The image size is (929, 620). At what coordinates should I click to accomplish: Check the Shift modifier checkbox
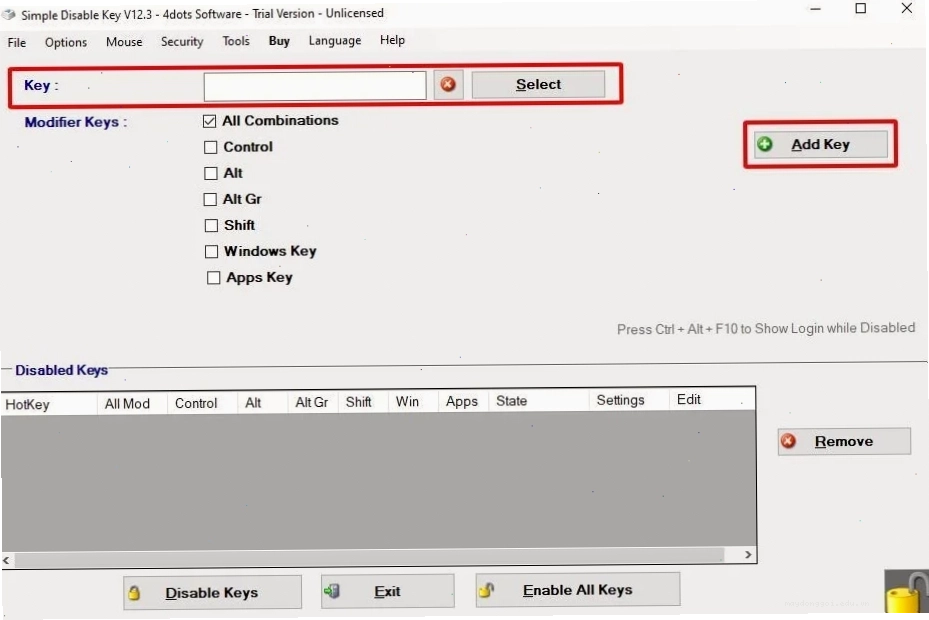point(211,225)
